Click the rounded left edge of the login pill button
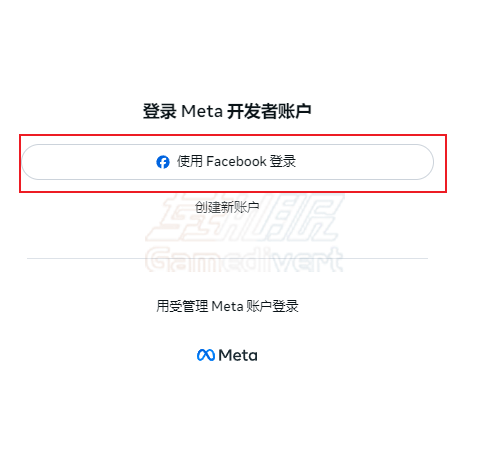 (31, 162)
